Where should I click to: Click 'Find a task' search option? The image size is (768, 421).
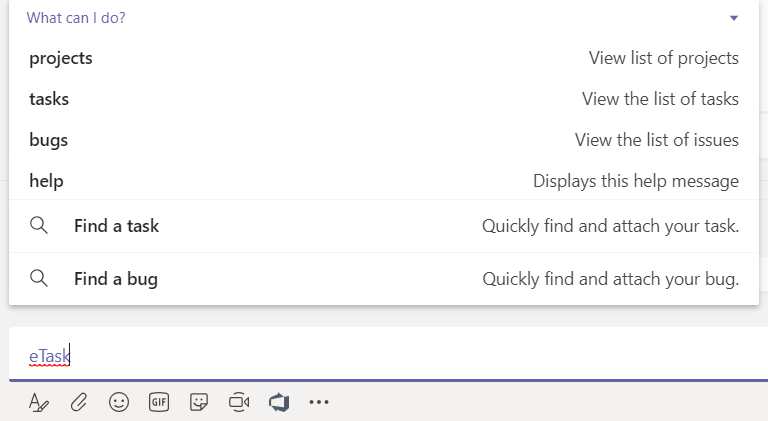point(116,226)
